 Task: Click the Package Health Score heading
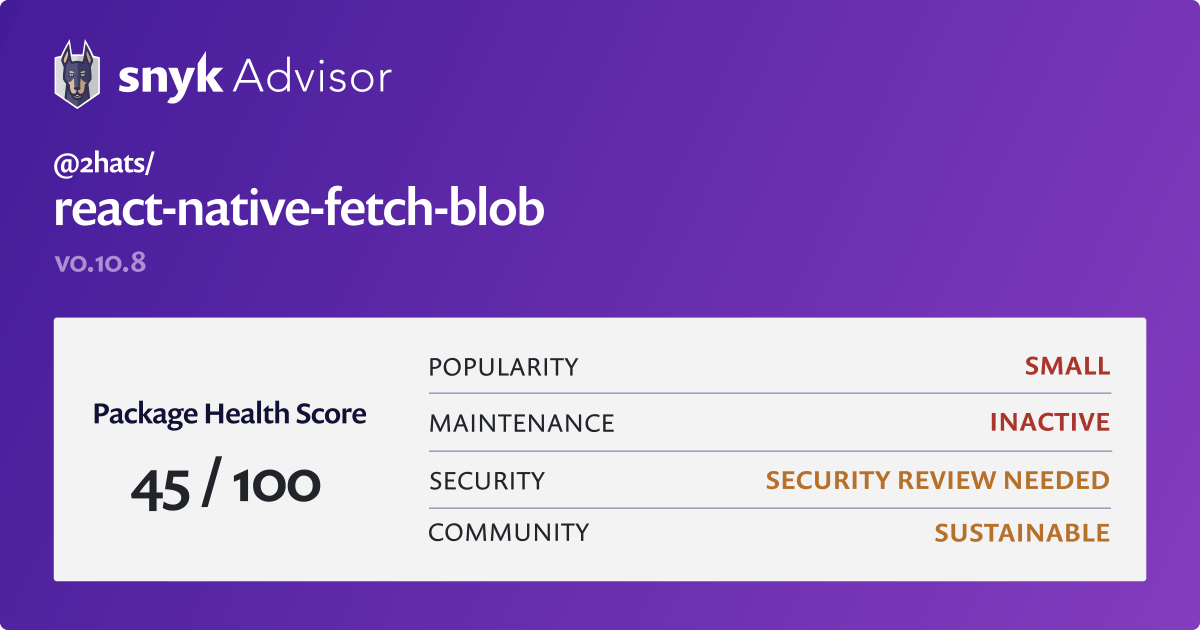tap(230, 413)
